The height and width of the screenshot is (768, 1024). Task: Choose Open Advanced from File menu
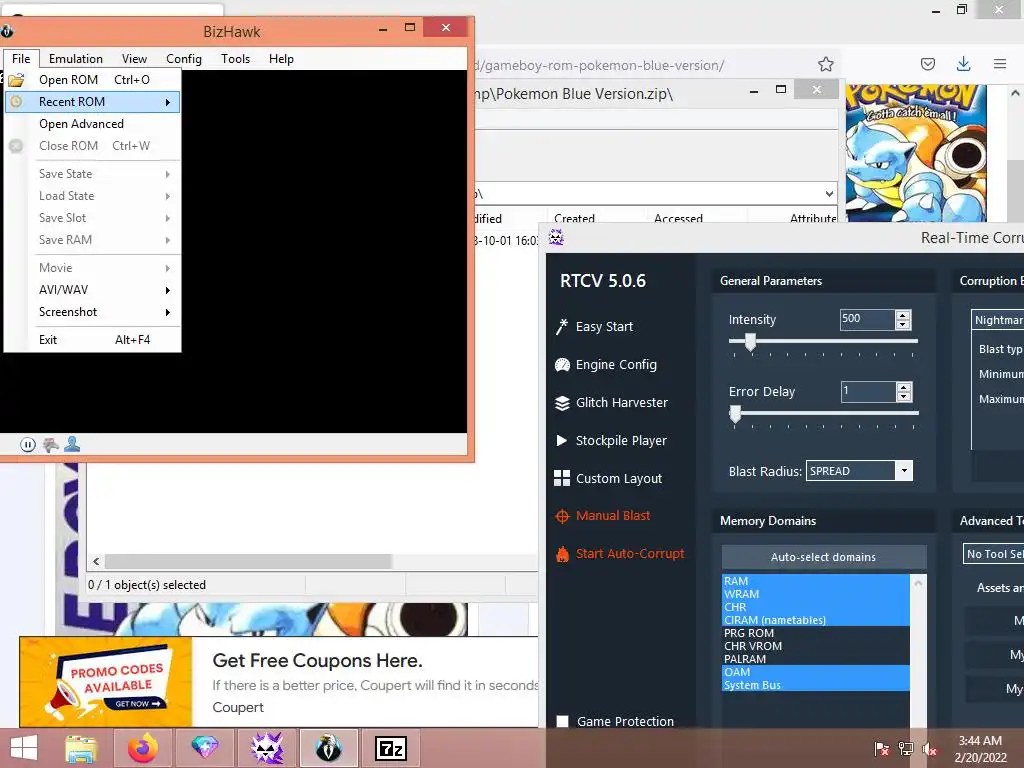(93, 124)
